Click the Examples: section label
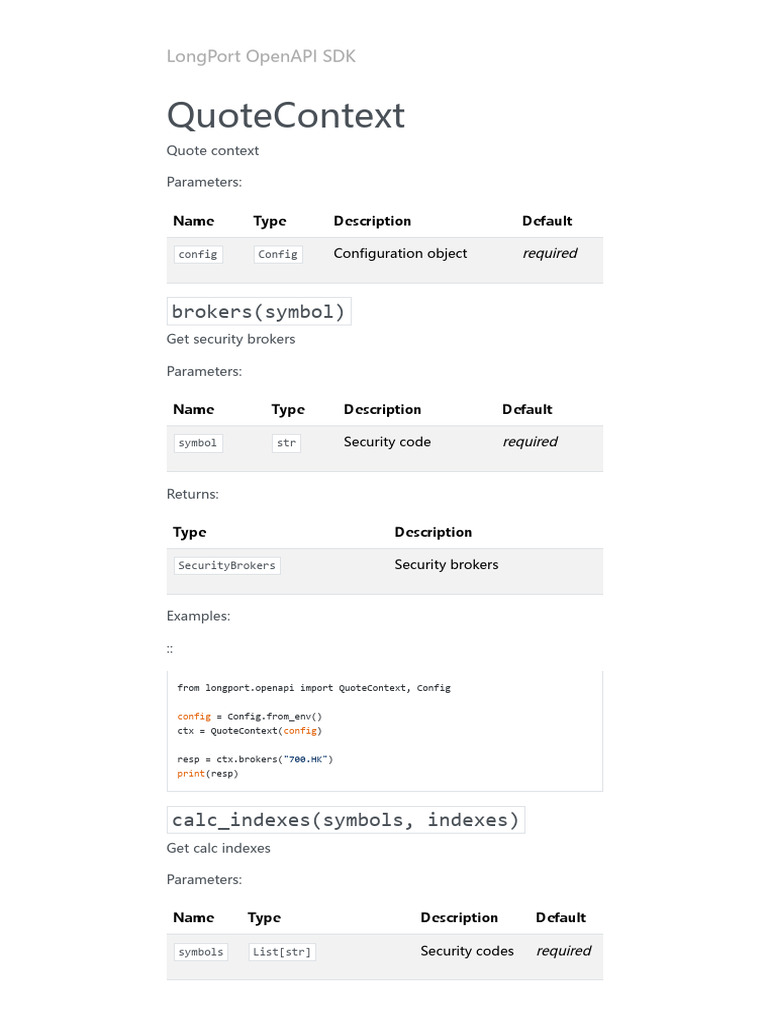The width and height of the screenshot is (768, 1024). [198, 616]
